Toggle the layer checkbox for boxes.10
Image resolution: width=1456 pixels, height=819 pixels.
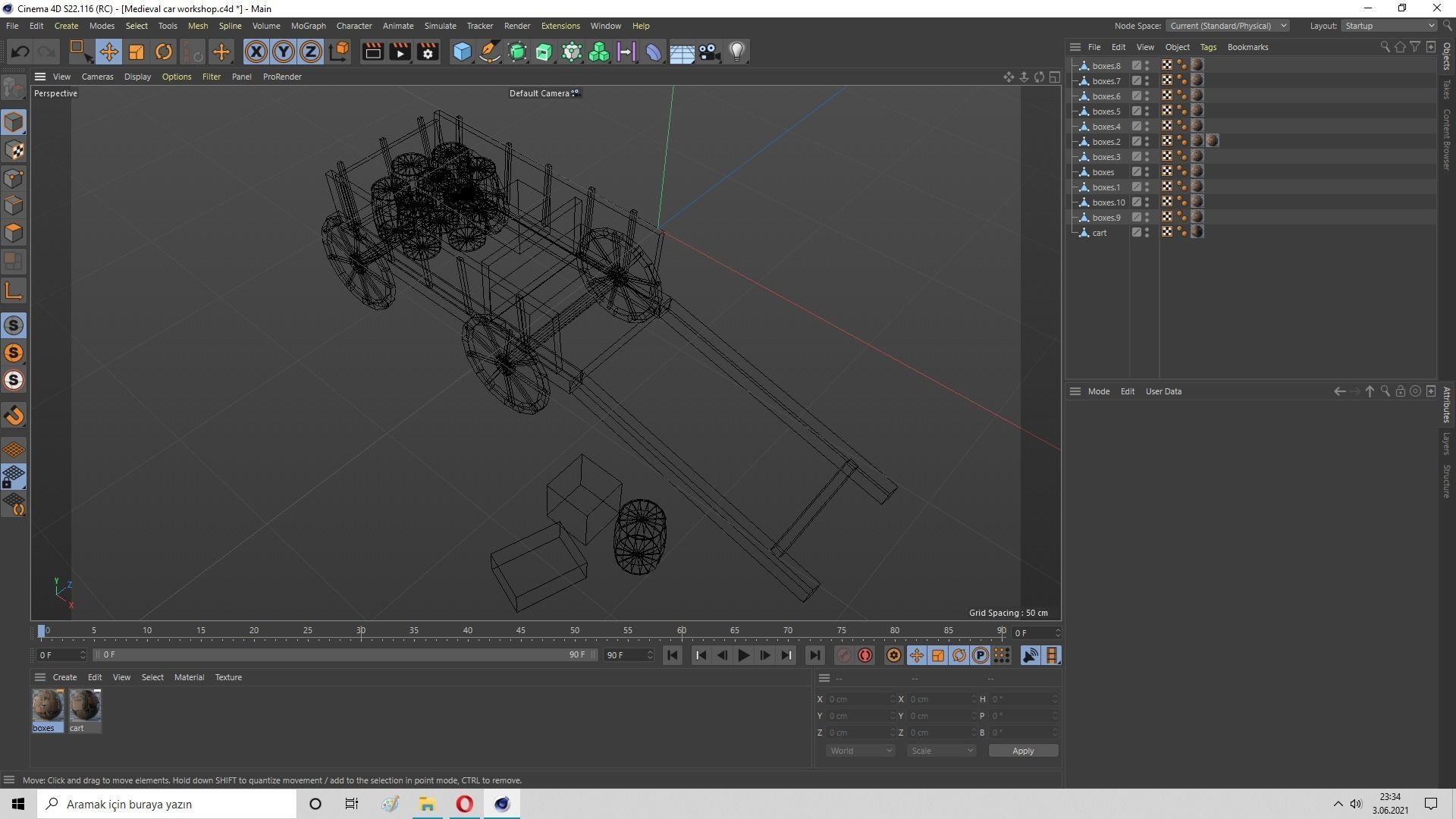(1136, 202)
